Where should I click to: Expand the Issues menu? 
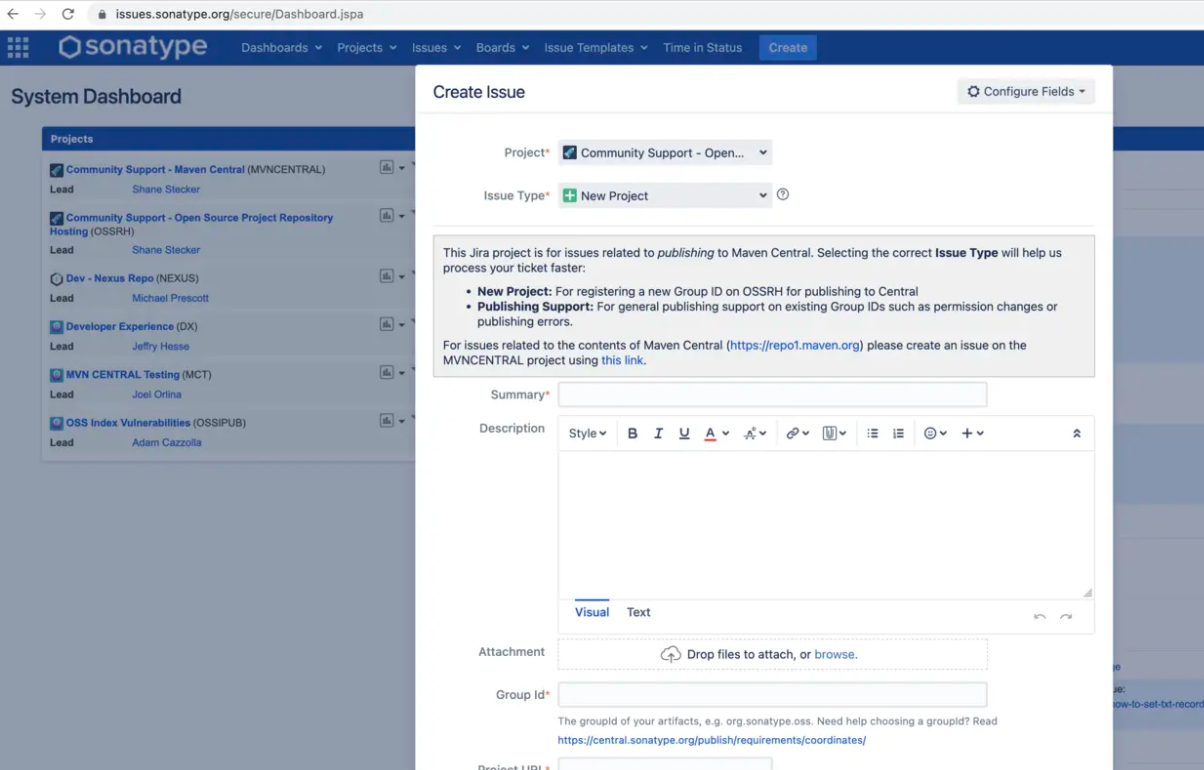coord(436,47)
